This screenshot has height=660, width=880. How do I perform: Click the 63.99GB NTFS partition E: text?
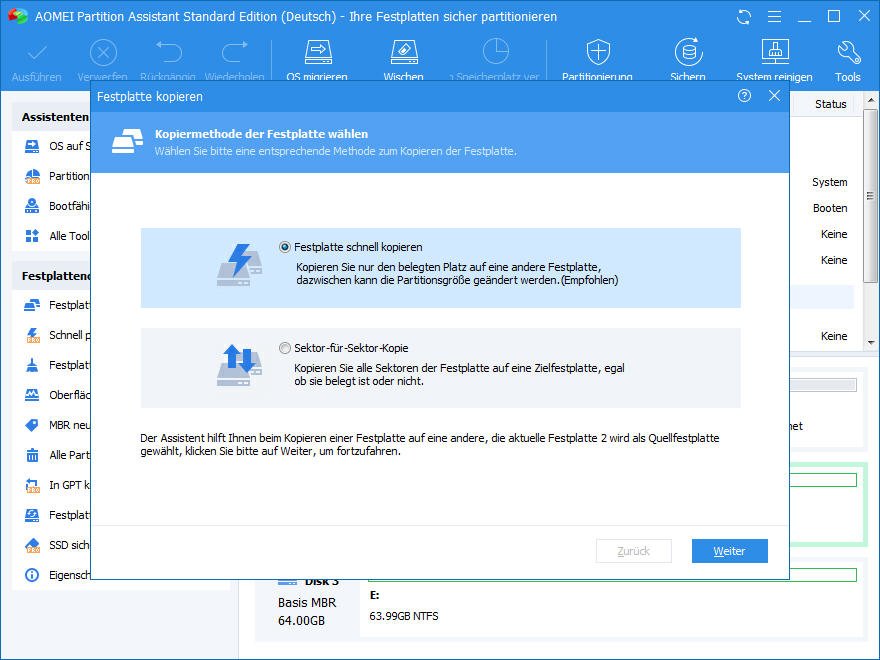pos(404,616)
